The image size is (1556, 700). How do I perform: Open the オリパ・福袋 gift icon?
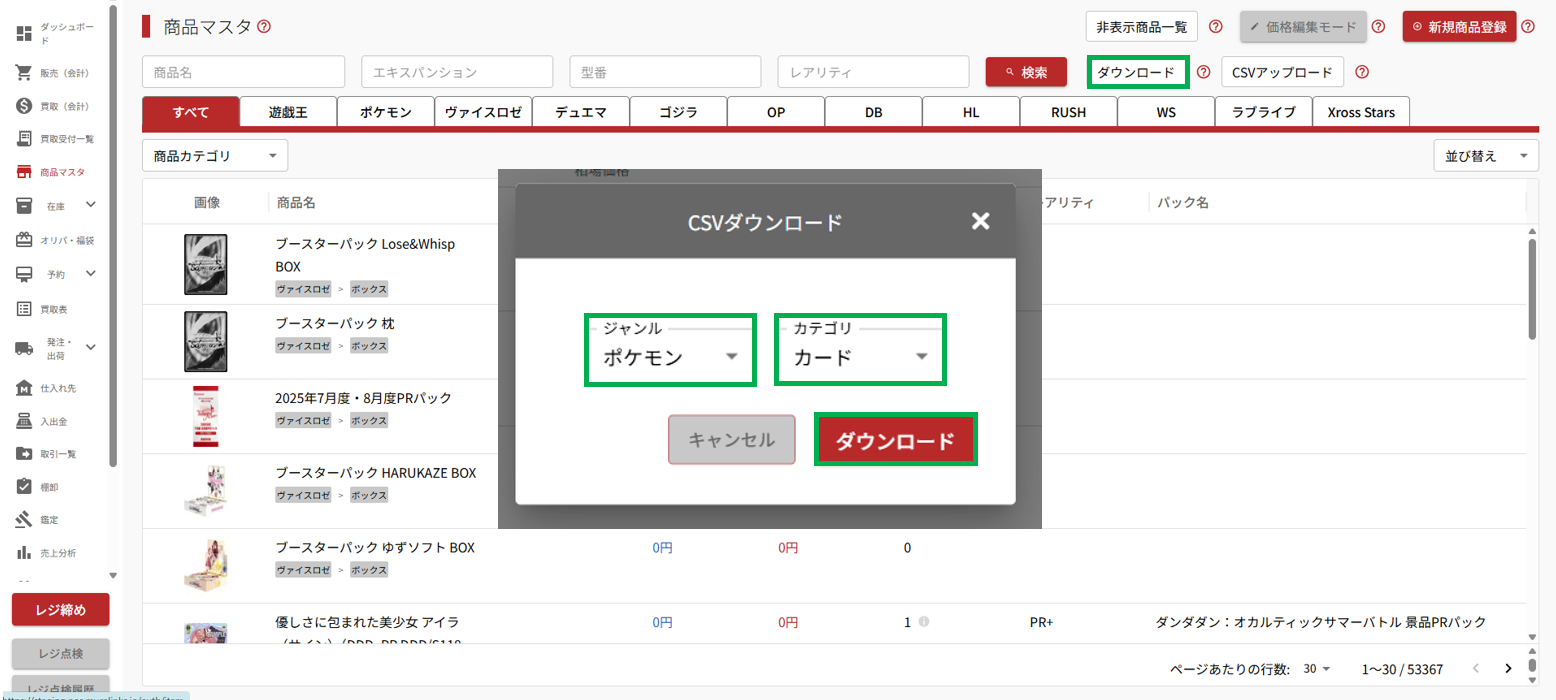(x=24, y=240)
